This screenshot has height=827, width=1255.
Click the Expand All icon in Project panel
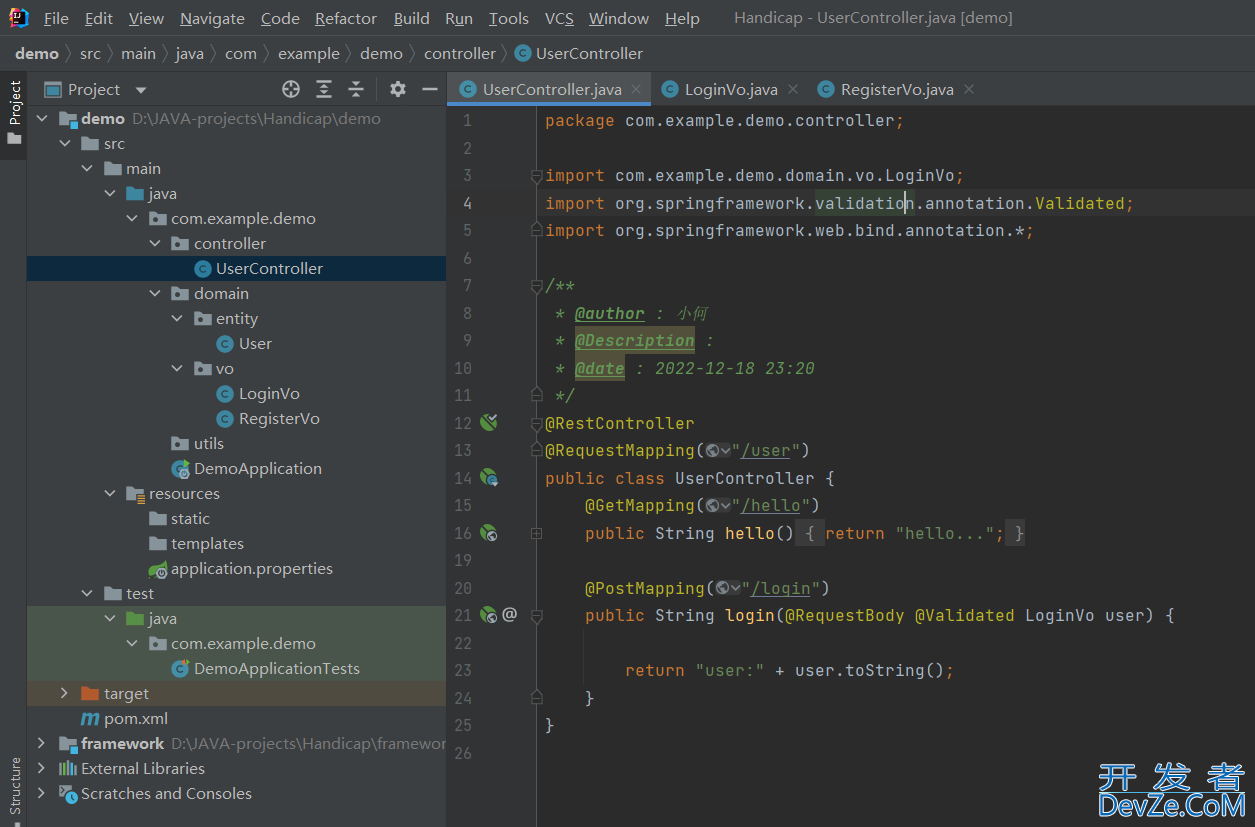coord(324,89)
